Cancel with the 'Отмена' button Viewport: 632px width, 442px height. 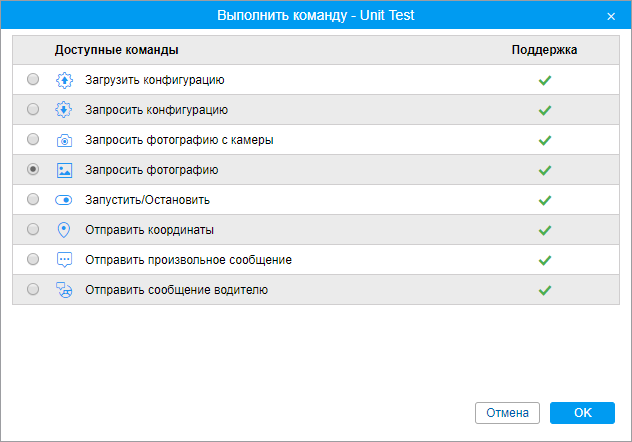pos(507,413)
